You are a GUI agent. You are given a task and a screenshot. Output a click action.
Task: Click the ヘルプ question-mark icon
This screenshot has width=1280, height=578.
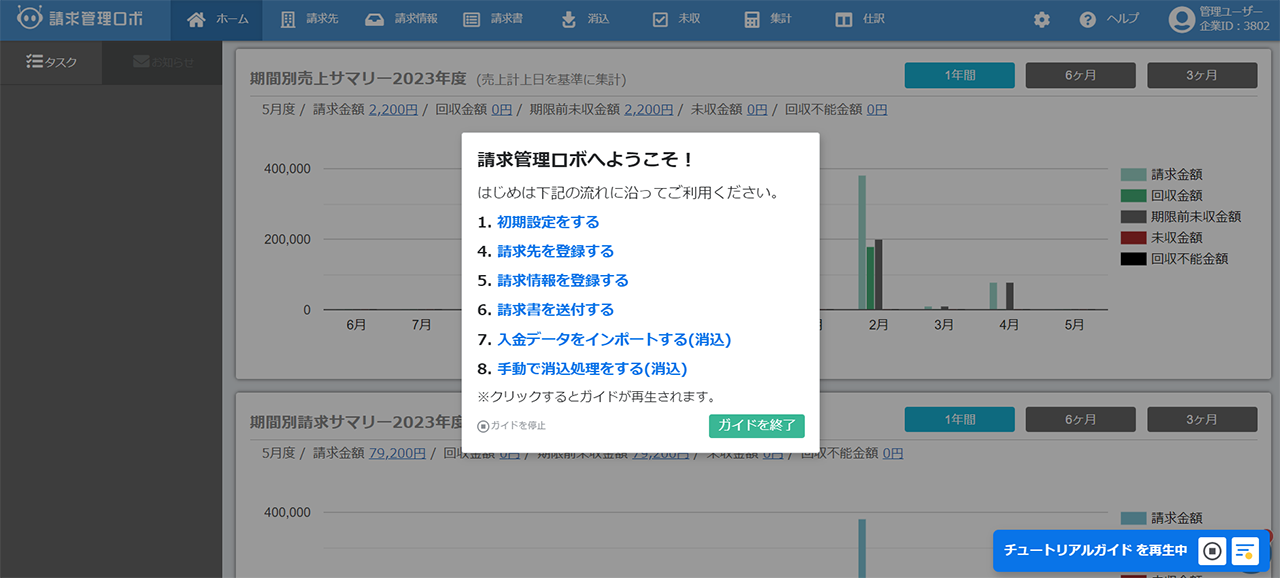point(1088,19)
